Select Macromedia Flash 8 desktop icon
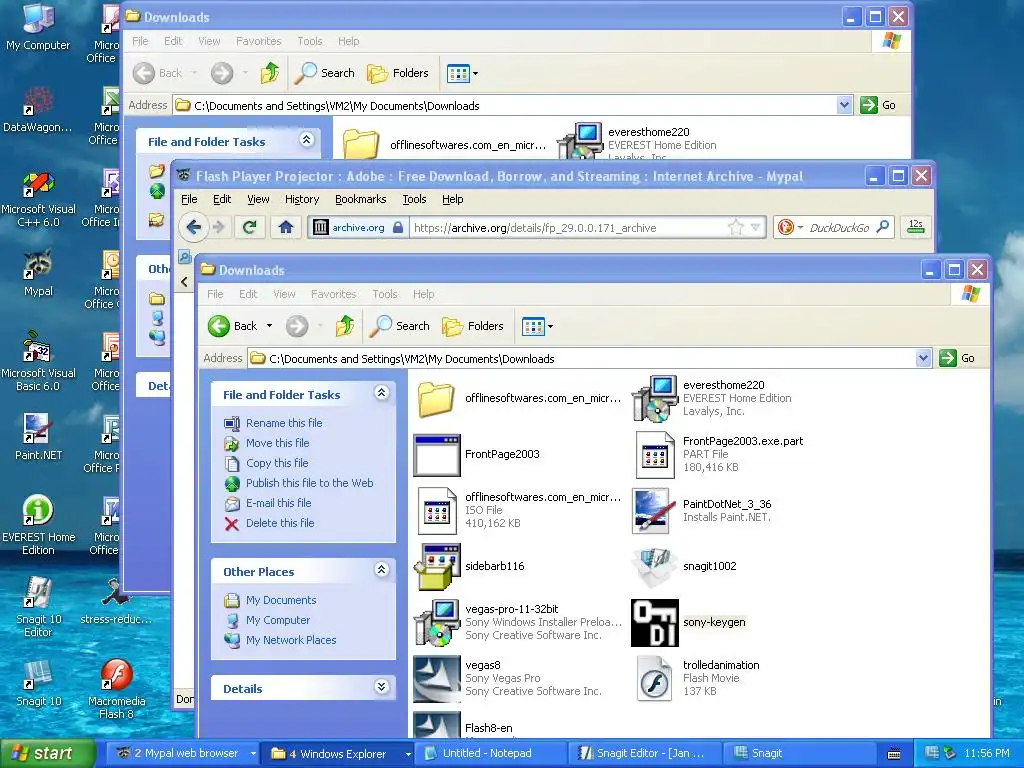 (116, 689)
